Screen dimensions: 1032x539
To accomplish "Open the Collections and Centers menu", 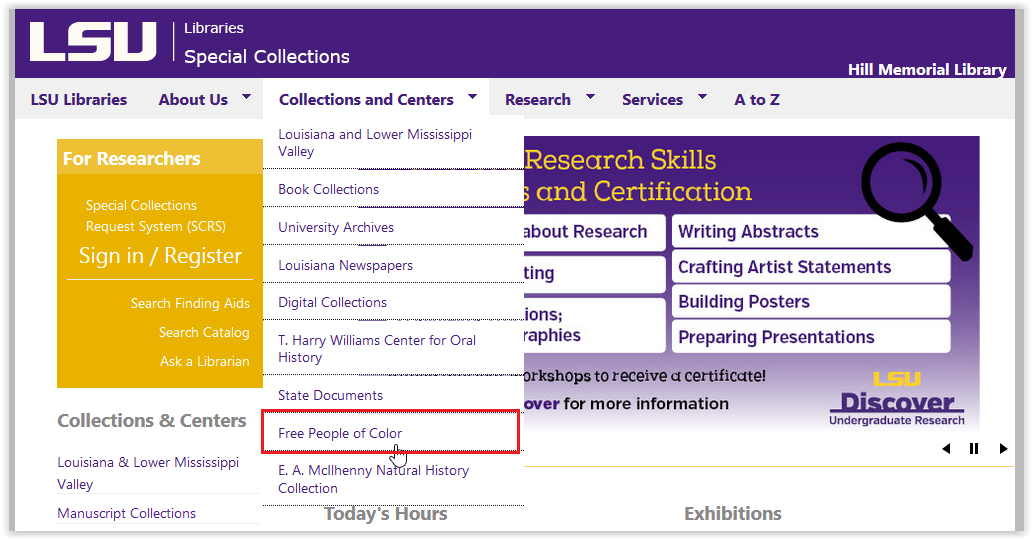I will point(366,99).
